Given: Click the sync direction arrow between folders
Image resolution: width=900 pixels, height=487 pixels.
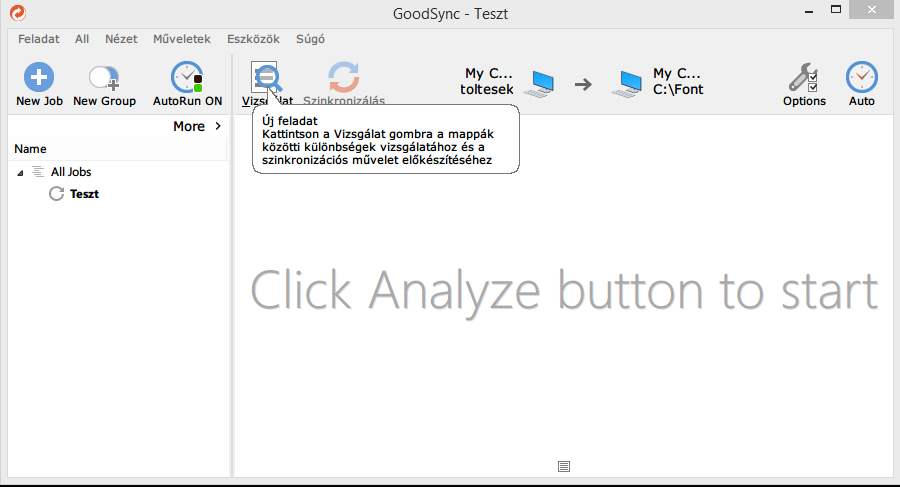Looking at the screenshot, I should click(583, 83).
